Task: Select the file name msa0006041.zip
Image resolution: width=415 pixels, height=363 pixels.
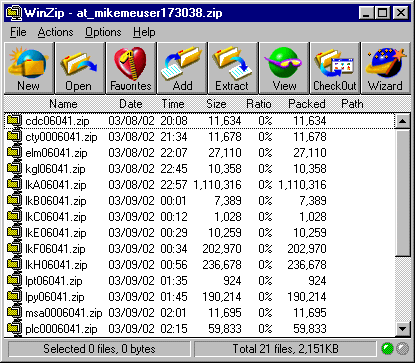Action: point(64,313)
